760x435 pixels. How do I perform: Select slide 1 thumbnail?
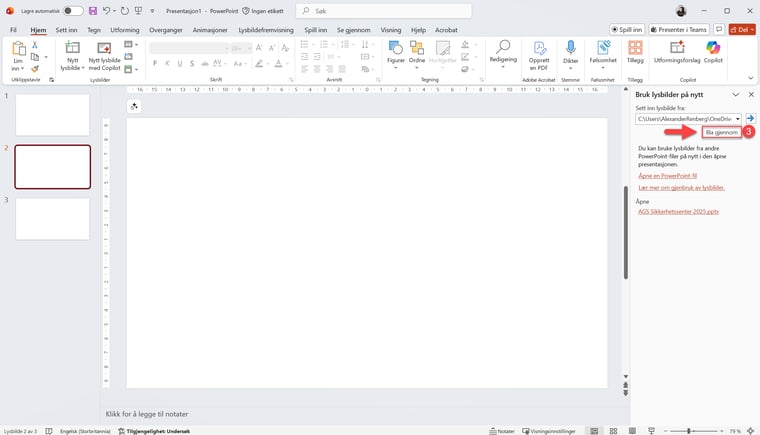[52, 114]
